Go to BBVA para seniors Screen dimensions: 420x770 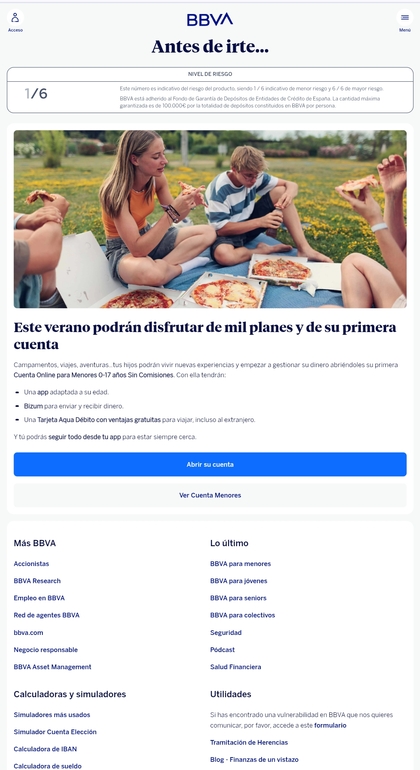(238, 598)
